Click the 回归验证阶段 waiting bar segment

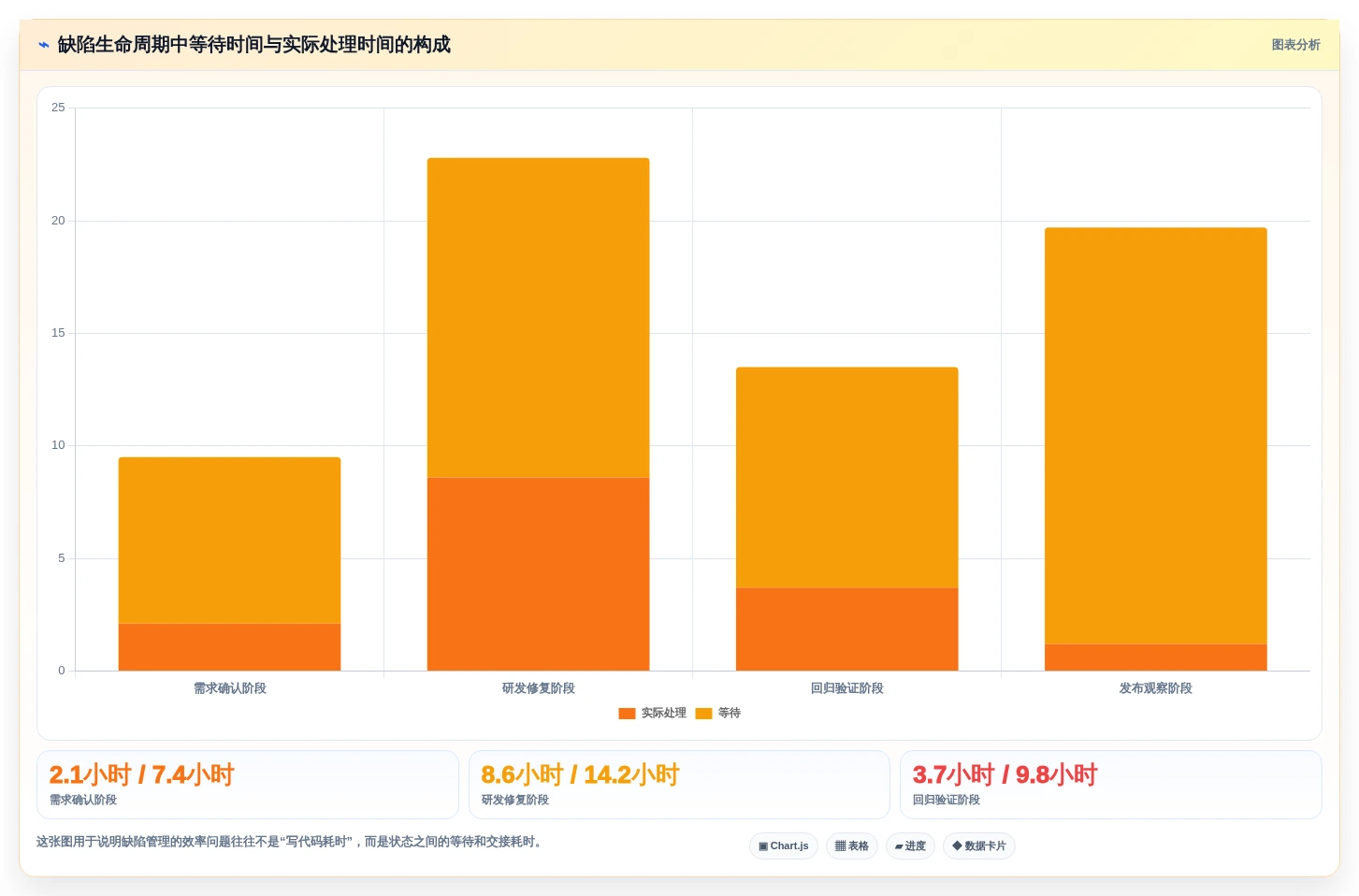tap(846, 478)
